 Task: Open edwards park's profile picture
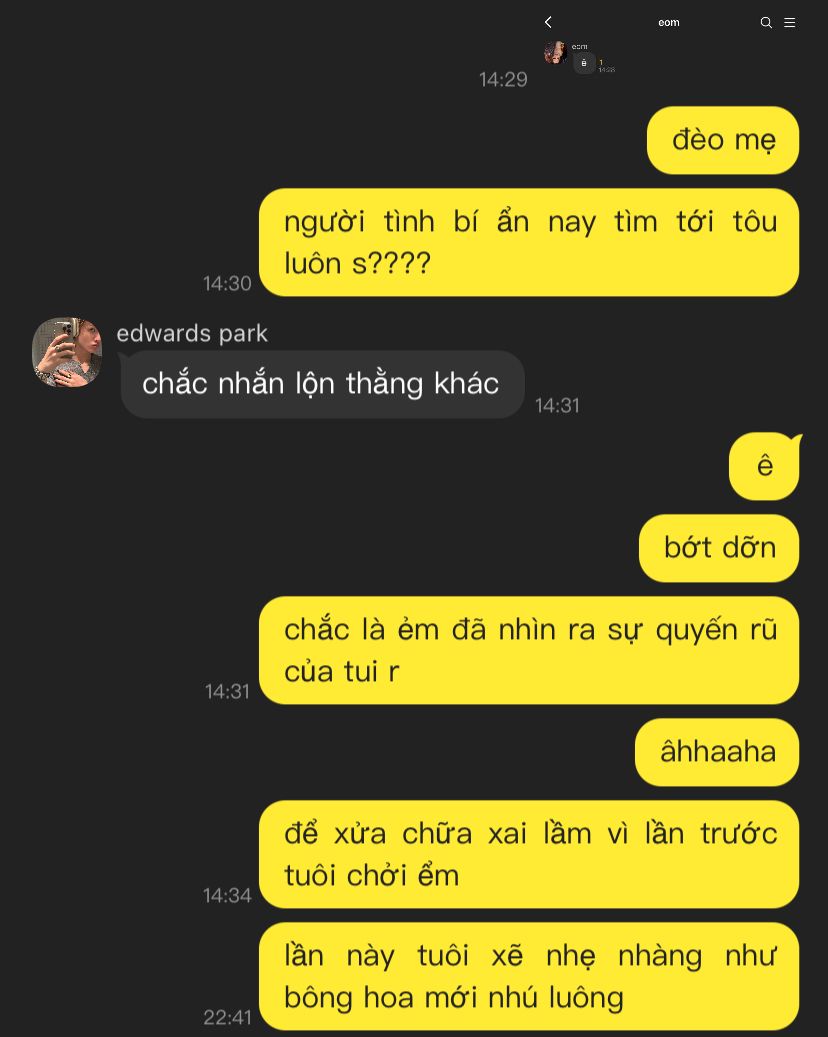[67, 352]
